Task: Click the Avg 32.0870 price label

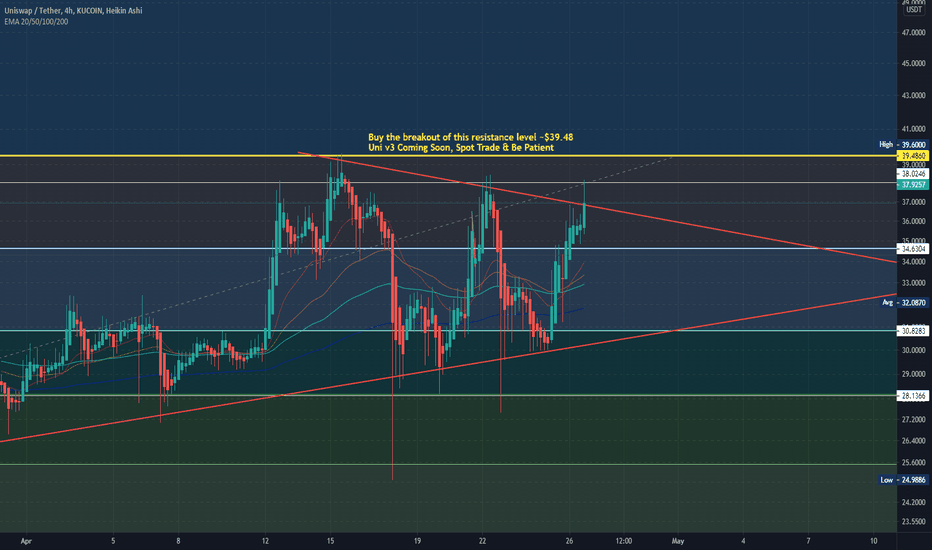Action: [x=903, y=303]
